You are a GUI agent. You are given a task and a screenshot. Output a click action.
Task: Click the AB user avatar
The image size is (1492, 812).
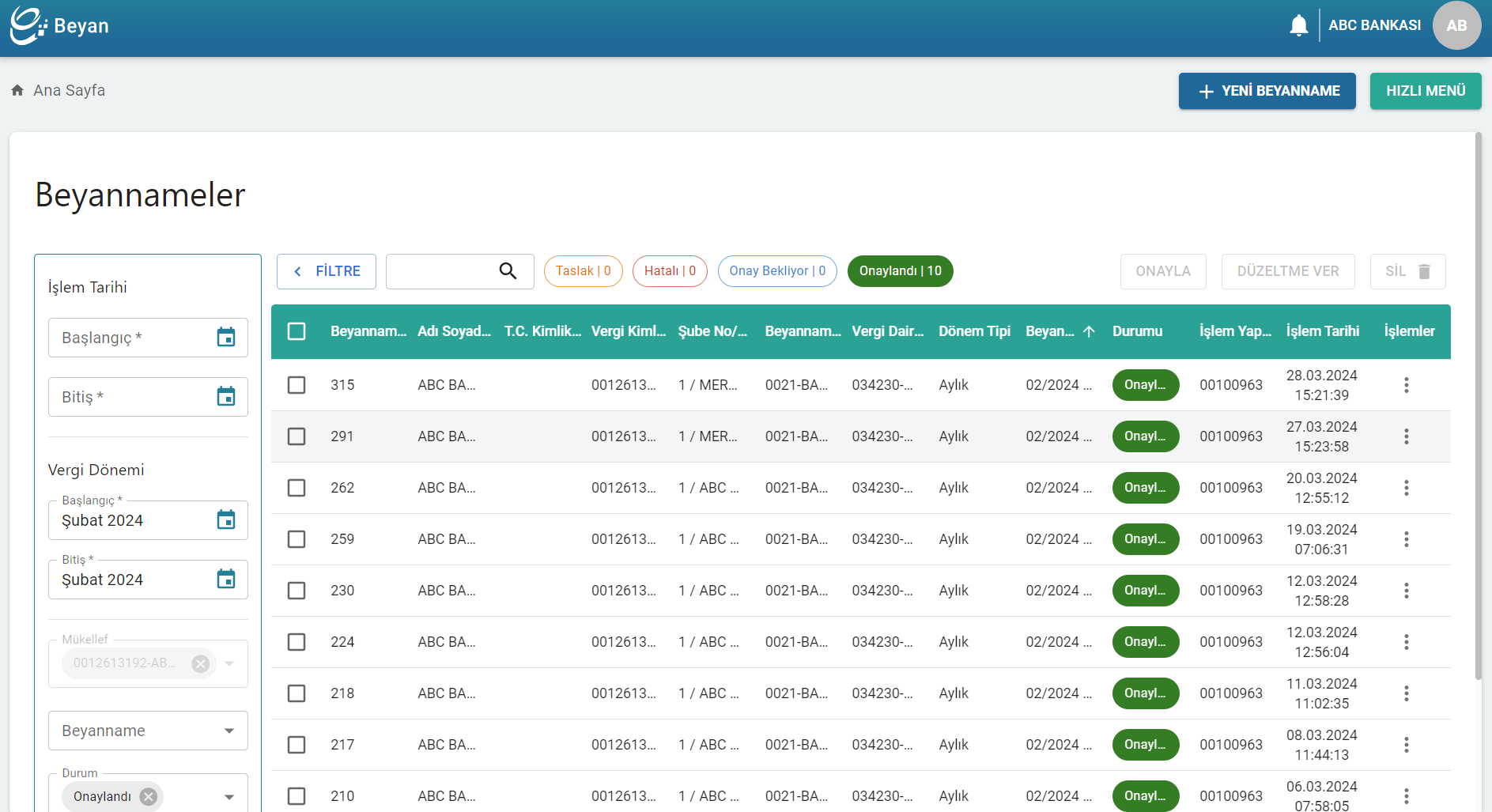pyautogui.click(x=1456, y=25)
